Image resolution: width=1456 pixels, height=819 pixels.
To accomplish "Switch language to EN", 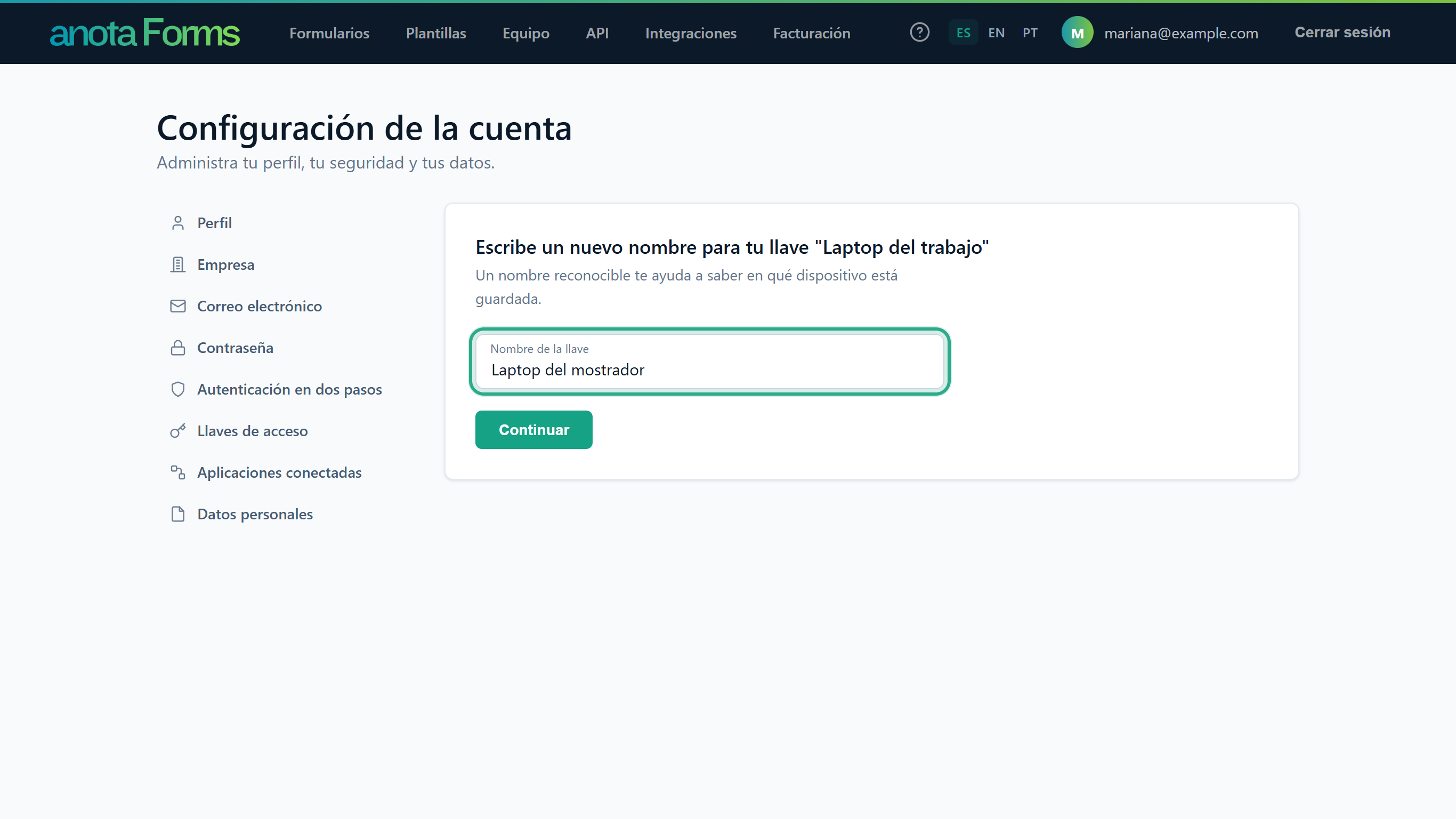I will (x=997, y=33).
